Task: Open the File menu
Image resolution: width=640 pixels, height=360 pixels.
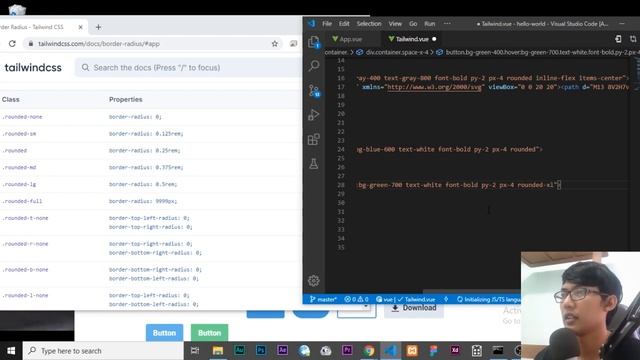Action: pos(327,24)
